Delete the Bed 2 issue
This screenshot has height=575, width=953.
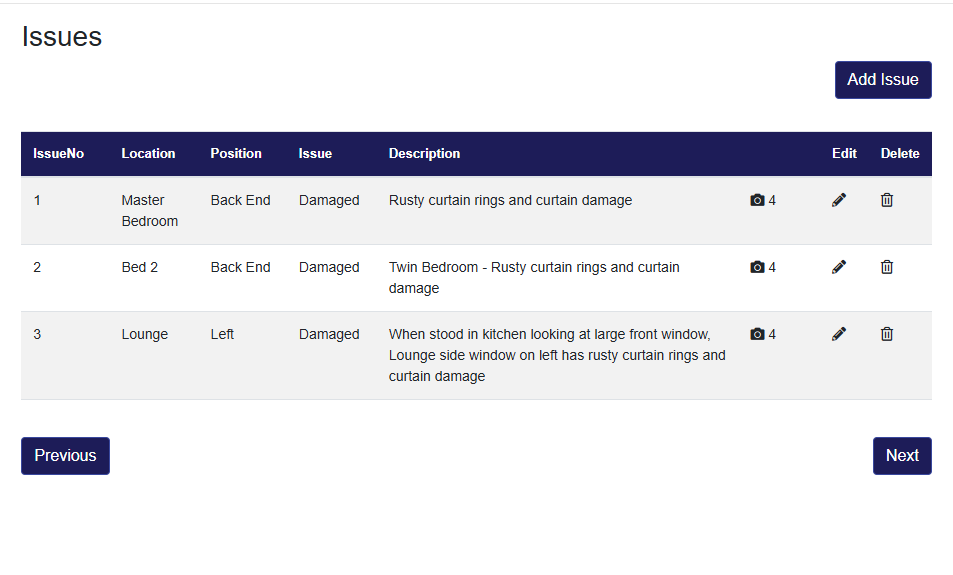pyautogui.click(x=887, y=267)
